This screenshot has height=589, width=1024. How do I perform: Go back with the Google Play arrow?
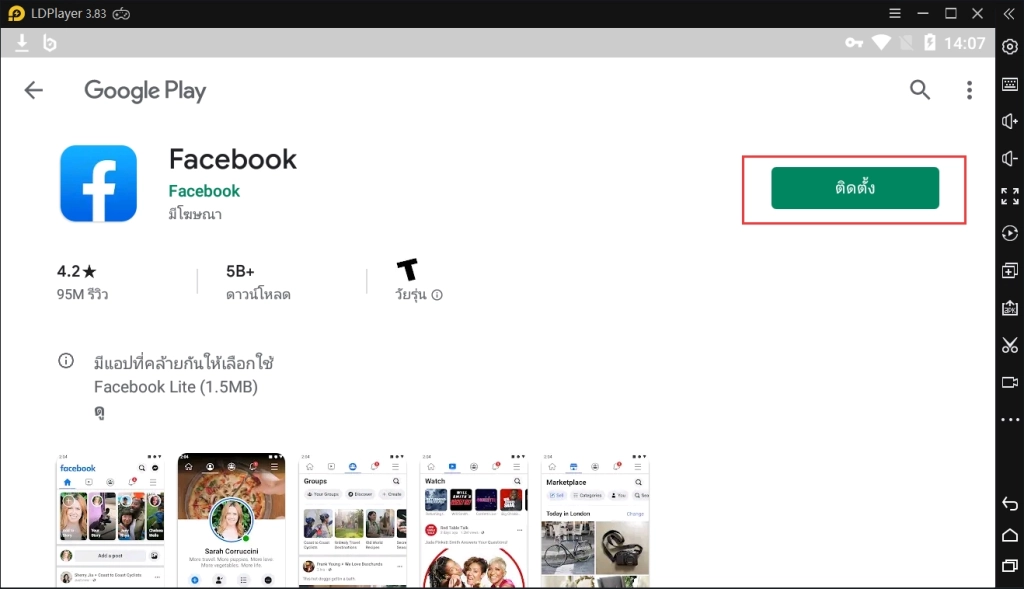click(33, 90)
